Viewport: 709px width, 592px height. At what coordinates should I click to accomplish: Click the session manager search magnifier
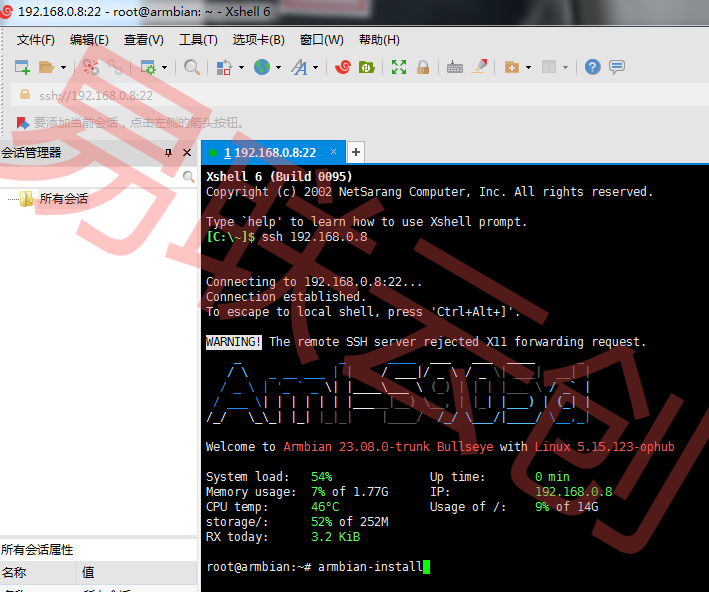click(x=188, y=177)
